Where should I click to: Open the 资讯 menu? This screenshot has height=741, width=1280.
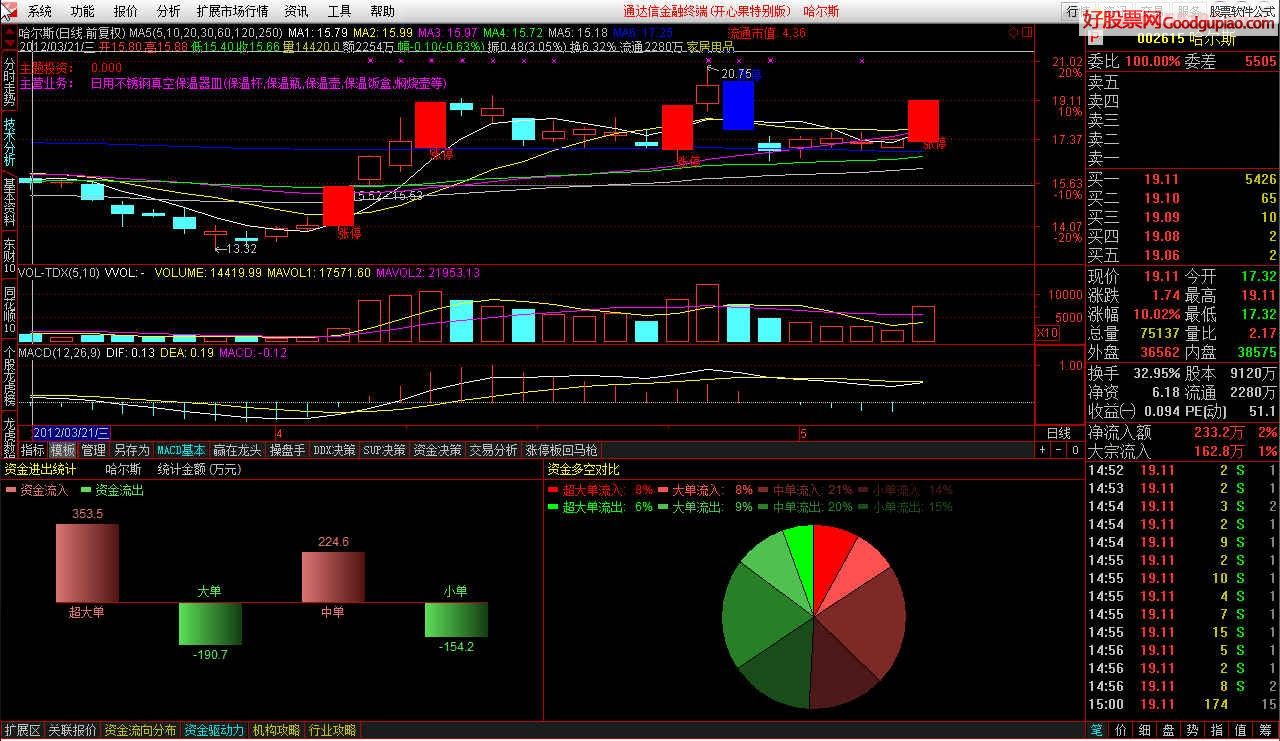297,11
